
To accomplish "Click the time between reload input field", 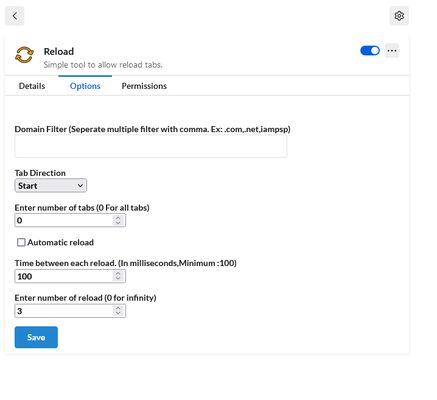I will 70,276.
